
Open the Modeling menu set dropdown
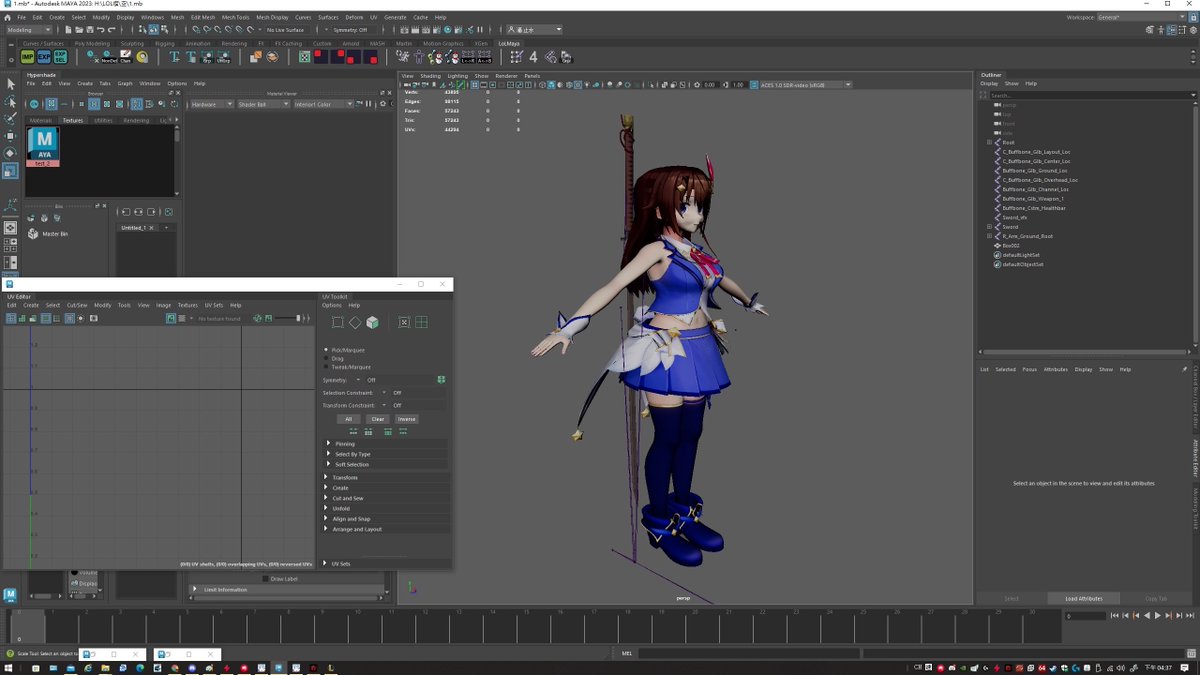click(30, 30)
